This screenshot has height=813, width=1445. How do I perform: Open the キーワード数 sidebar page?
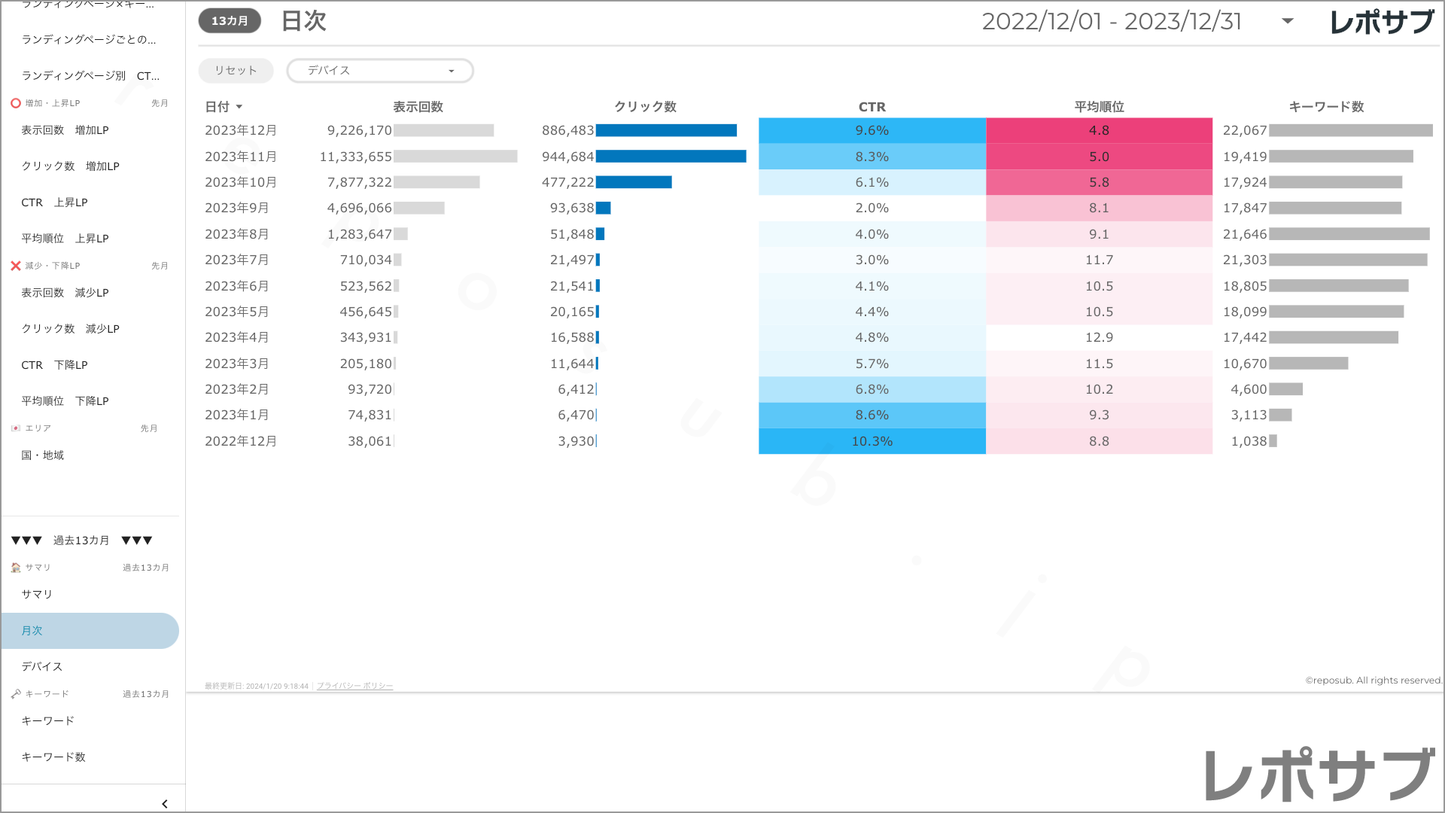[53, 757]
